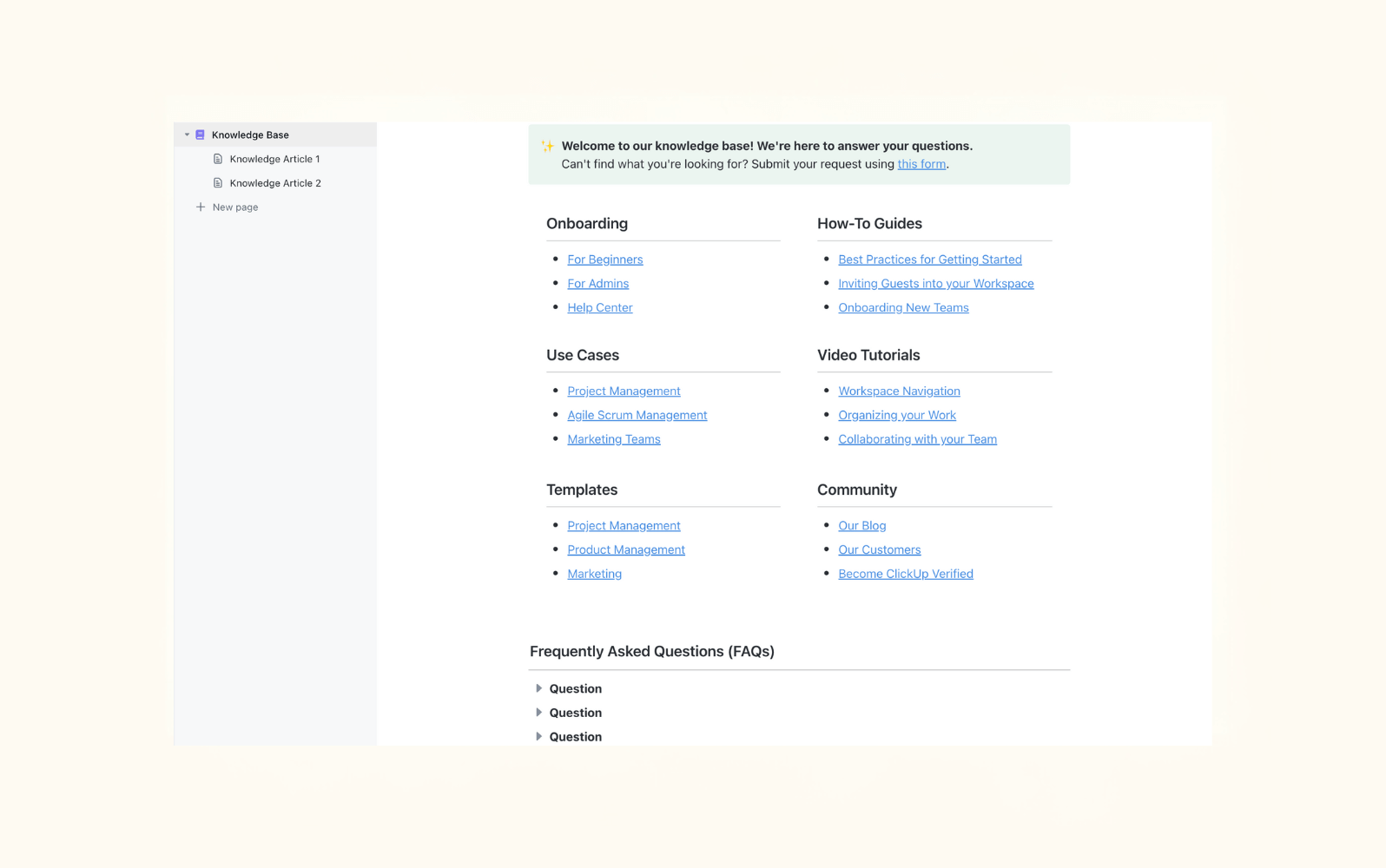This screenshot has width=1386, height=868.
Task: Expand the second FAQ Question
Action: [x=539, y=713]
